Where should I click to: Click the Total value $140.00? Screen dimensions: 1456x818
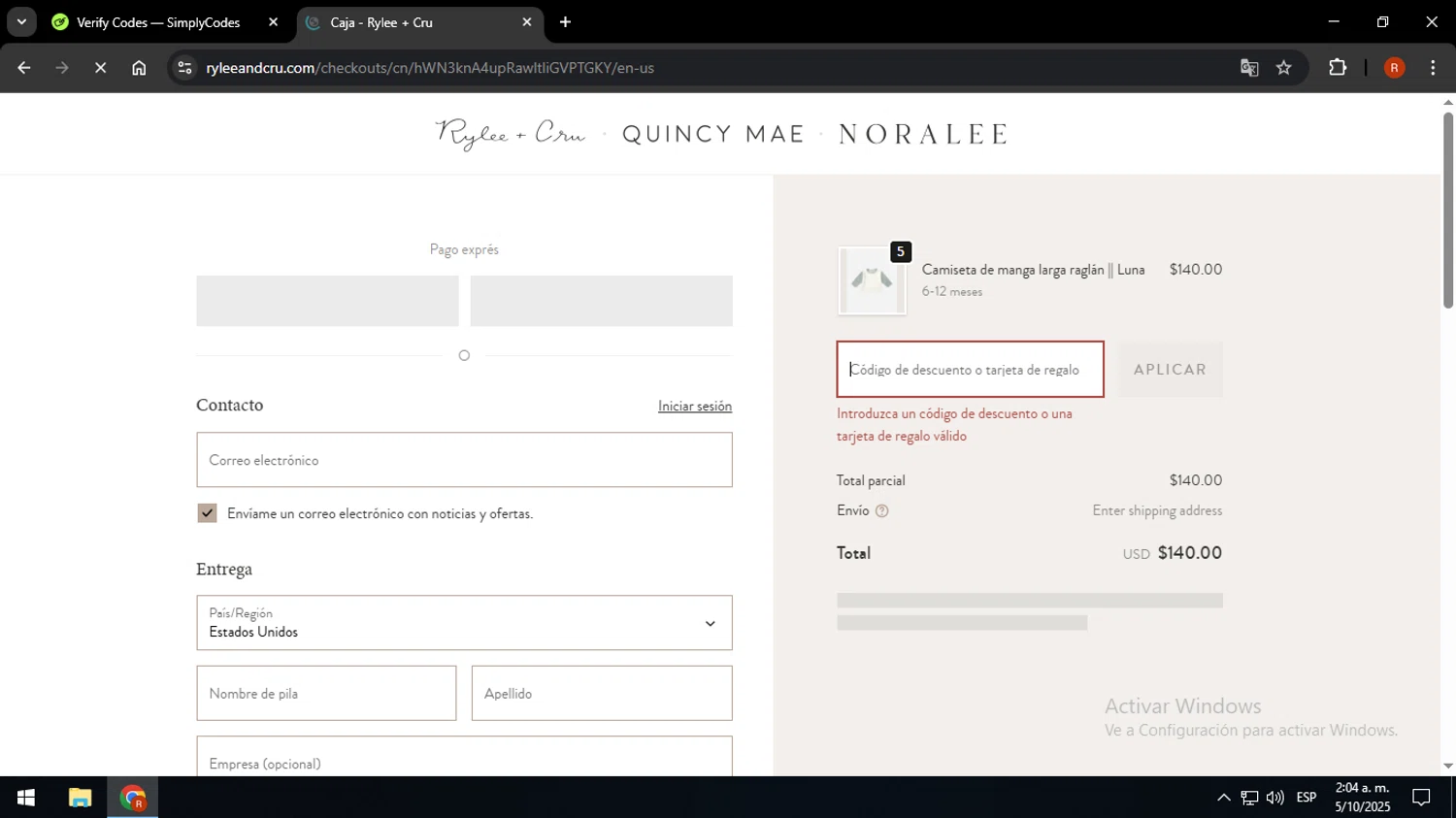tap(1190, 553)
